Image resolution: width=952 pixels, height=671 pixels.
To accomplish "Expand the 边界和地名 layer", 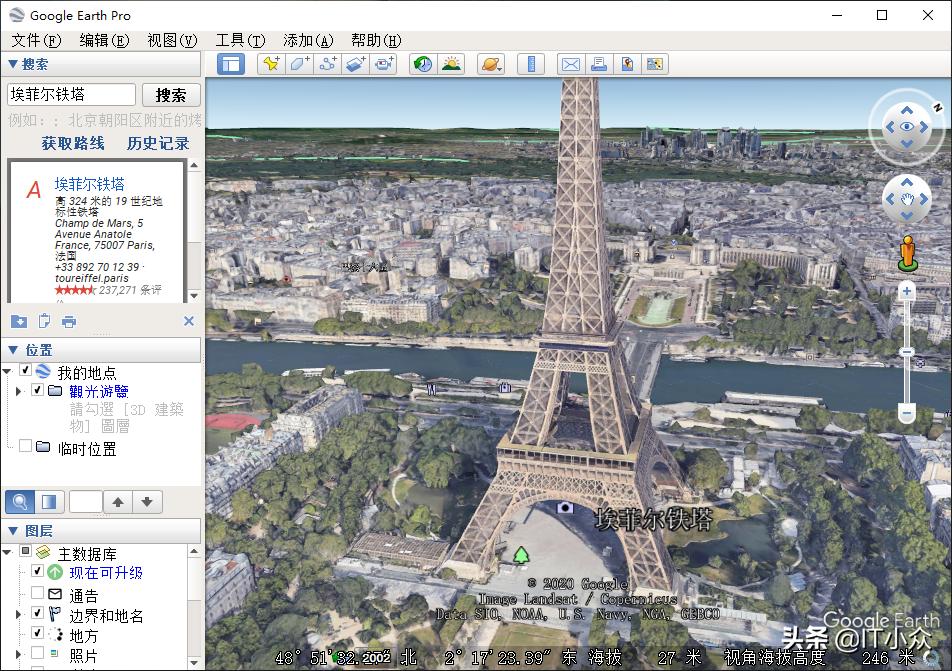I will [x=18, y=615].
